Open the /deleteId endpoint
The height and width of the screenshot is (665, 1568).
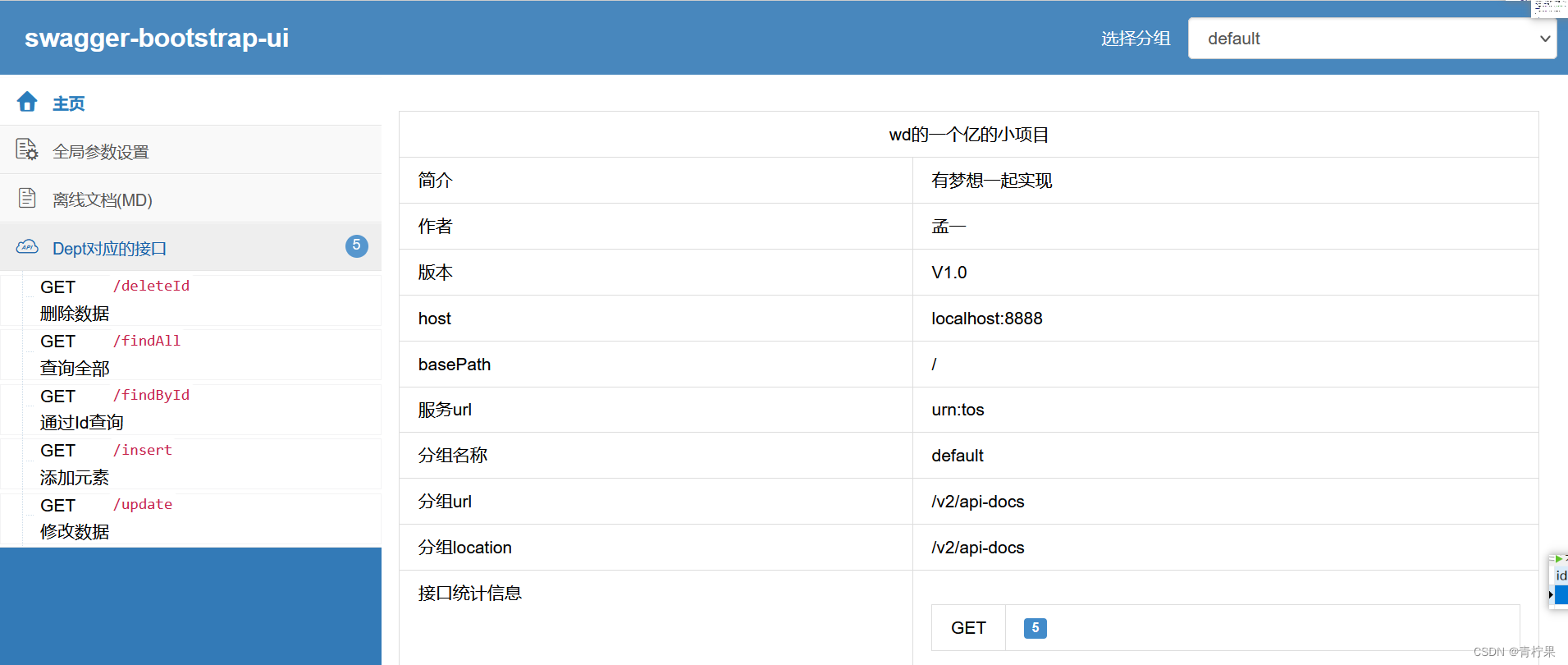(x=151, y=286)
